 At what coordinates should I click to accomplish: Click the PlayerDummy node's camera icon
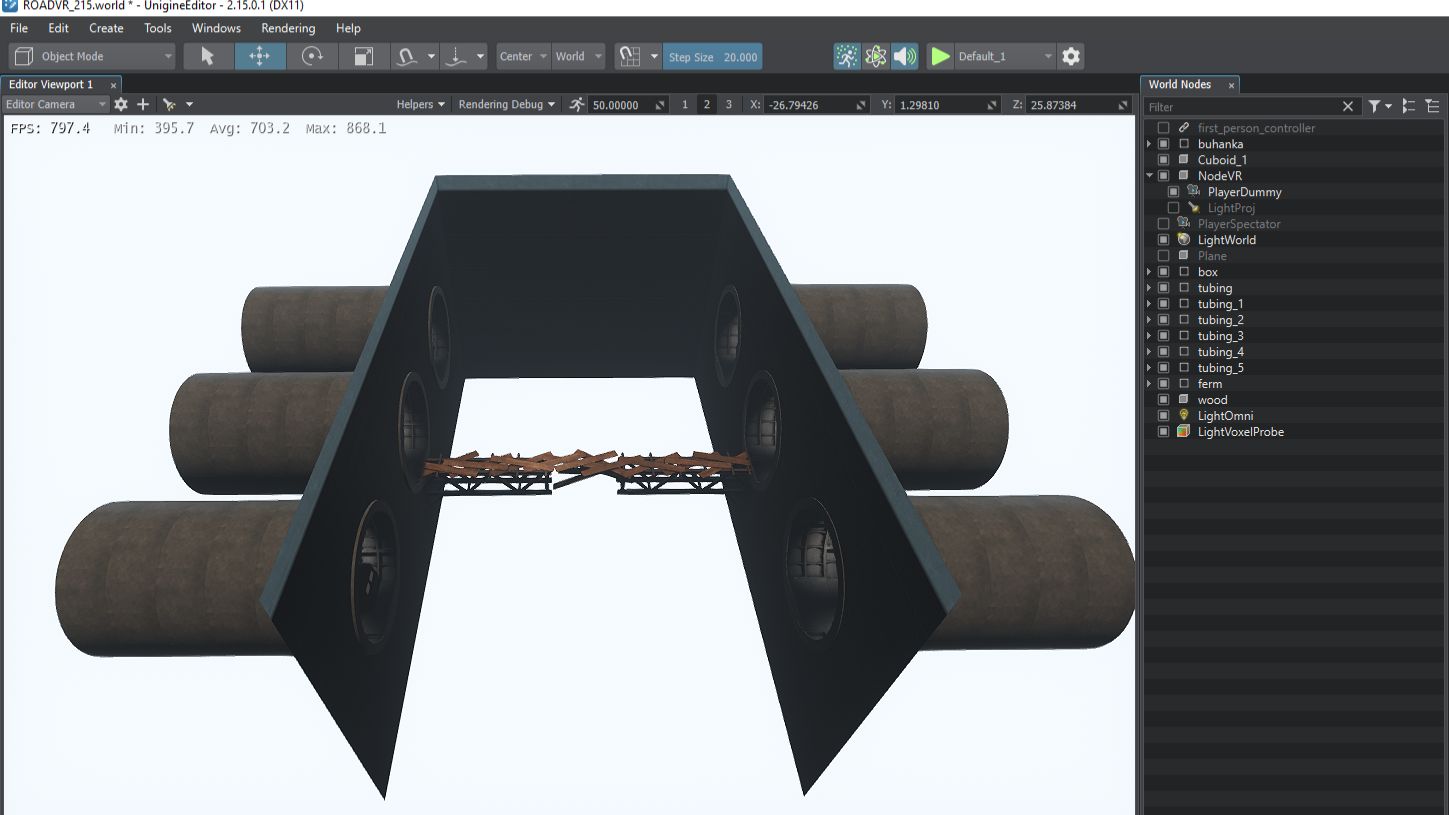[x=1194, y=192]
